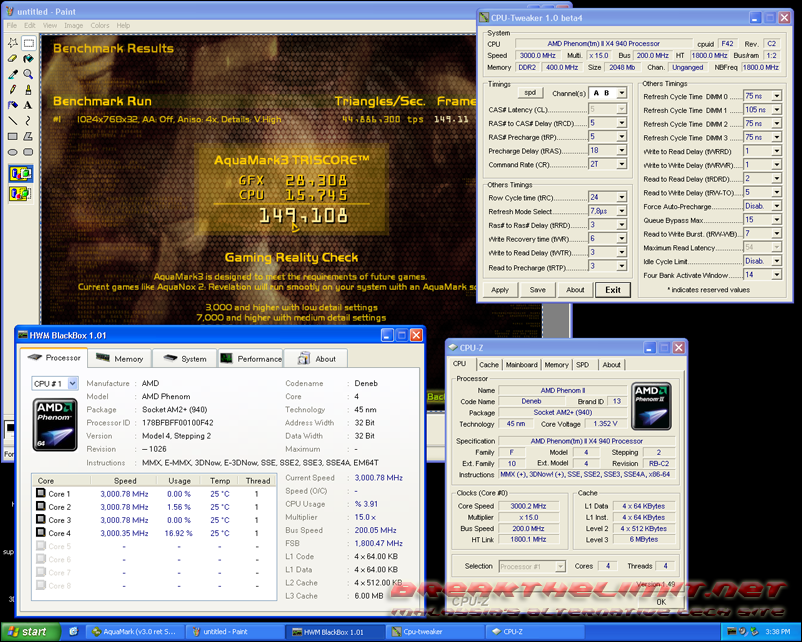802x642 pixels.
Task: Select the Rectangle shape tool in Paint
Action: [13, 137]
